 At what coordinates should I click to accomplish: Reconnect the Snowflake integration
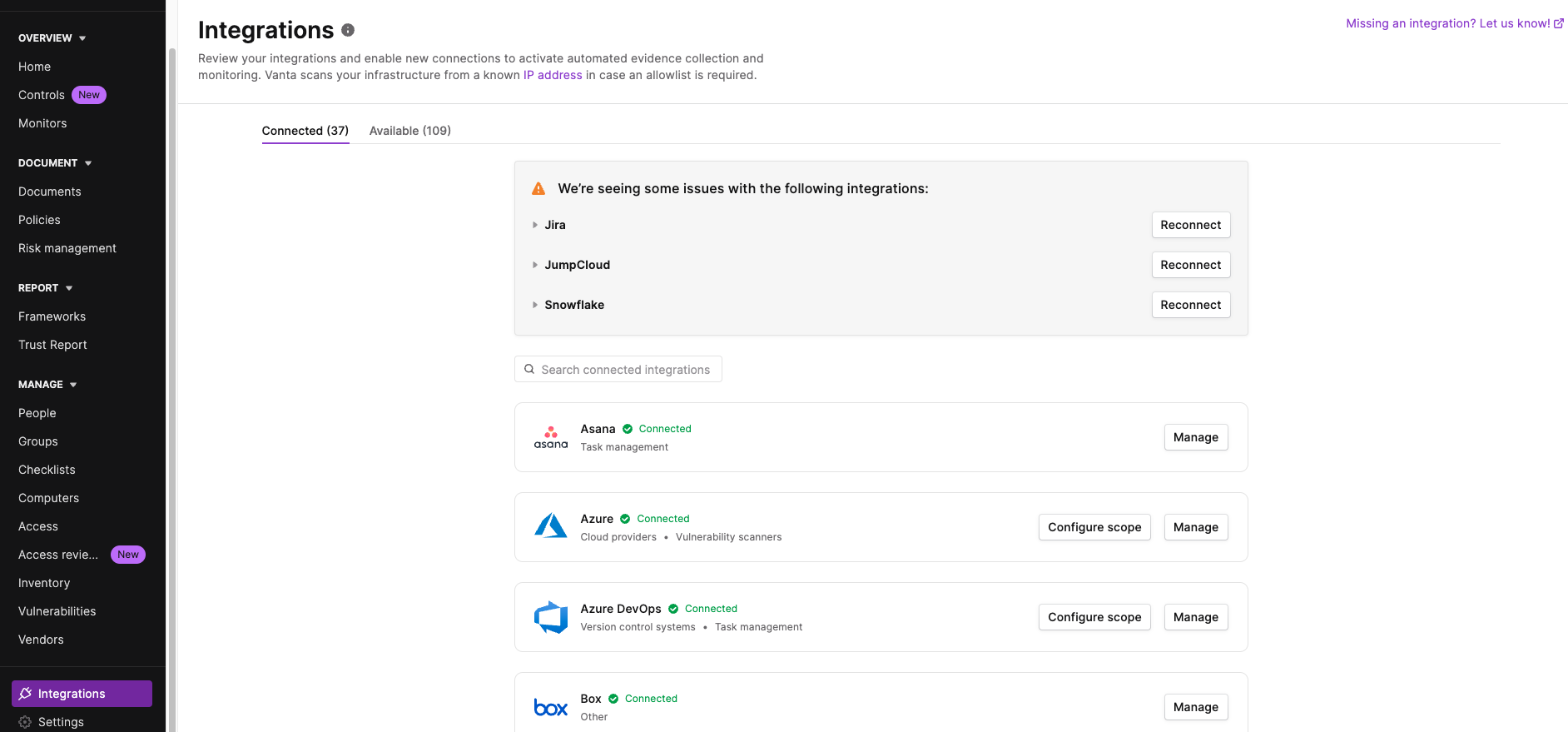pos(1191,305)
